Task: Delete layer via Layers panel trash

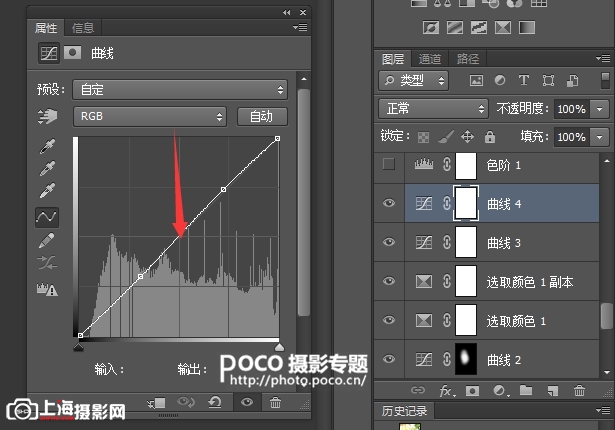Action: point(579,390)
